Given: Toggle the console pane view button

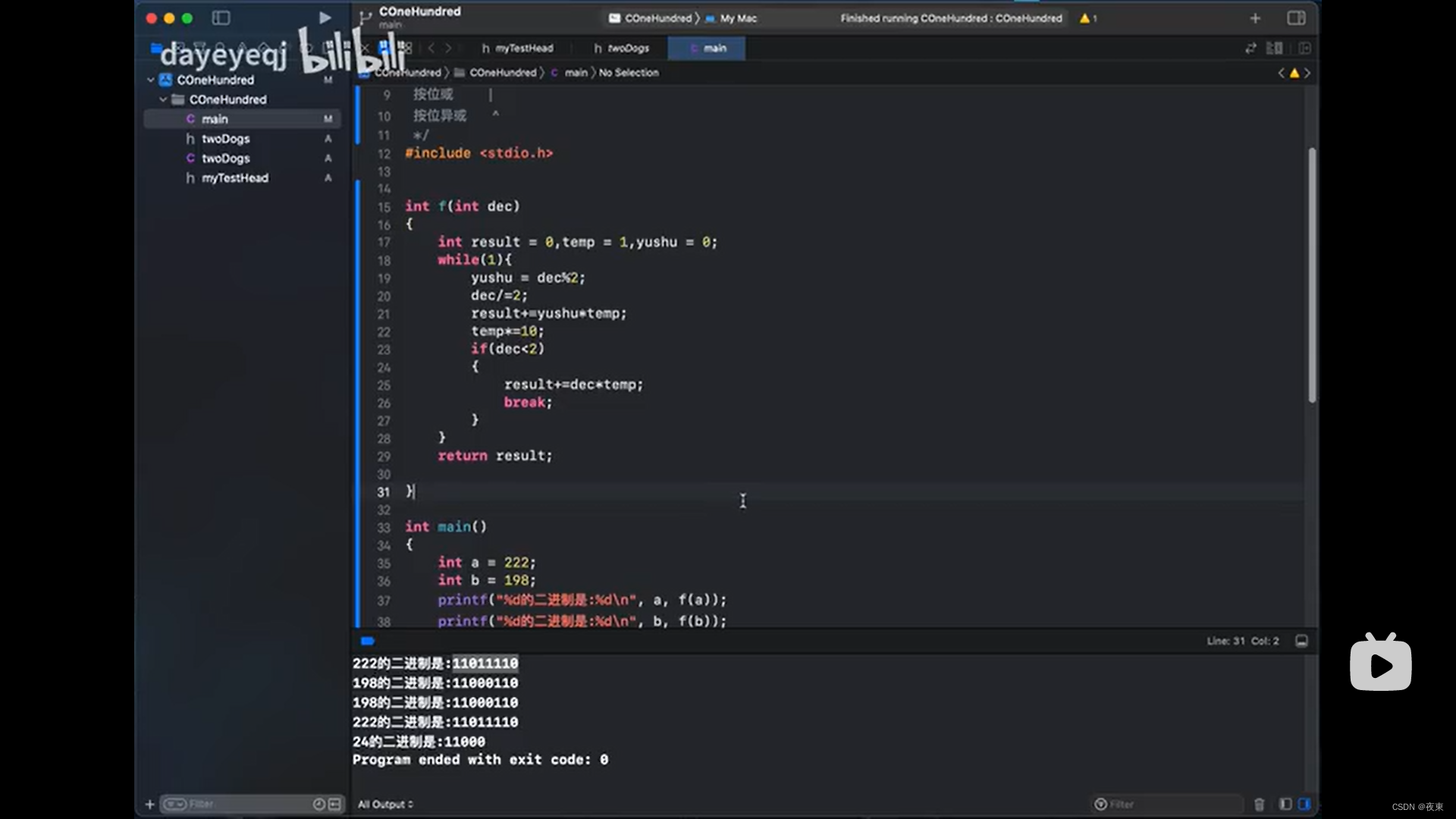Looking at the screenshot, I should coord(1304,804).
